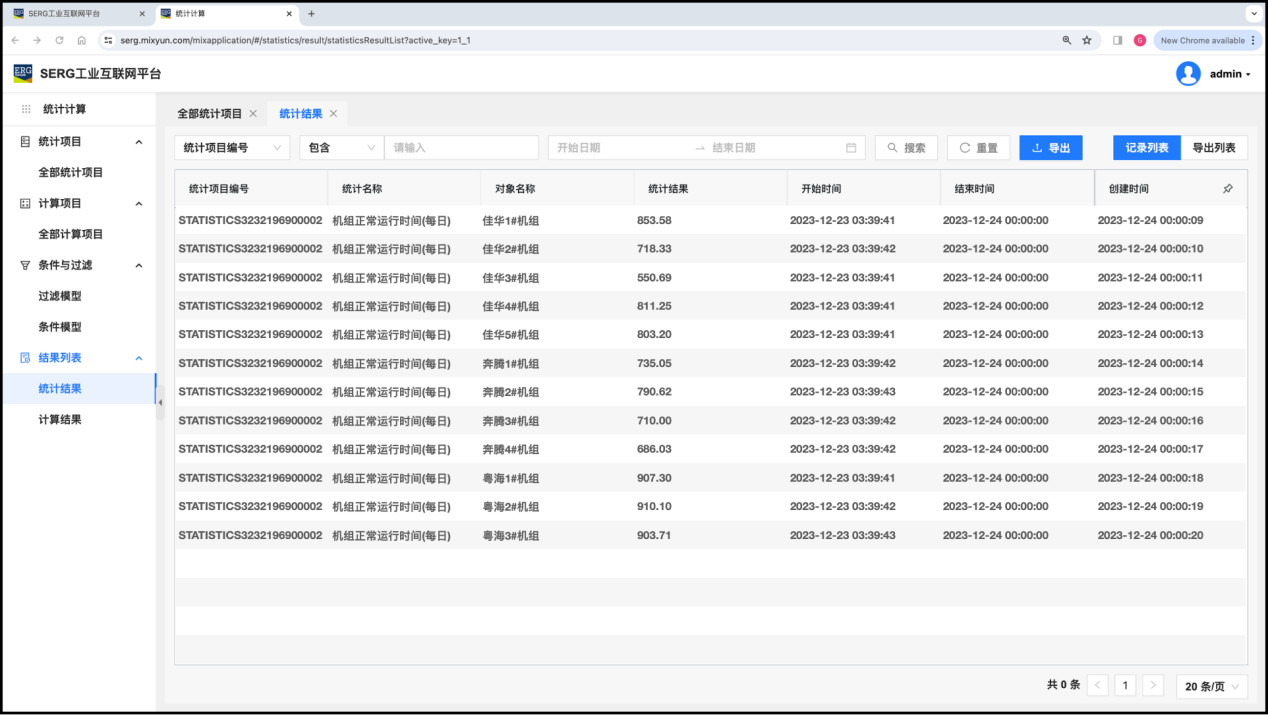Open the 20 条/页 page size dropdown

click(x=1211, y=686)
